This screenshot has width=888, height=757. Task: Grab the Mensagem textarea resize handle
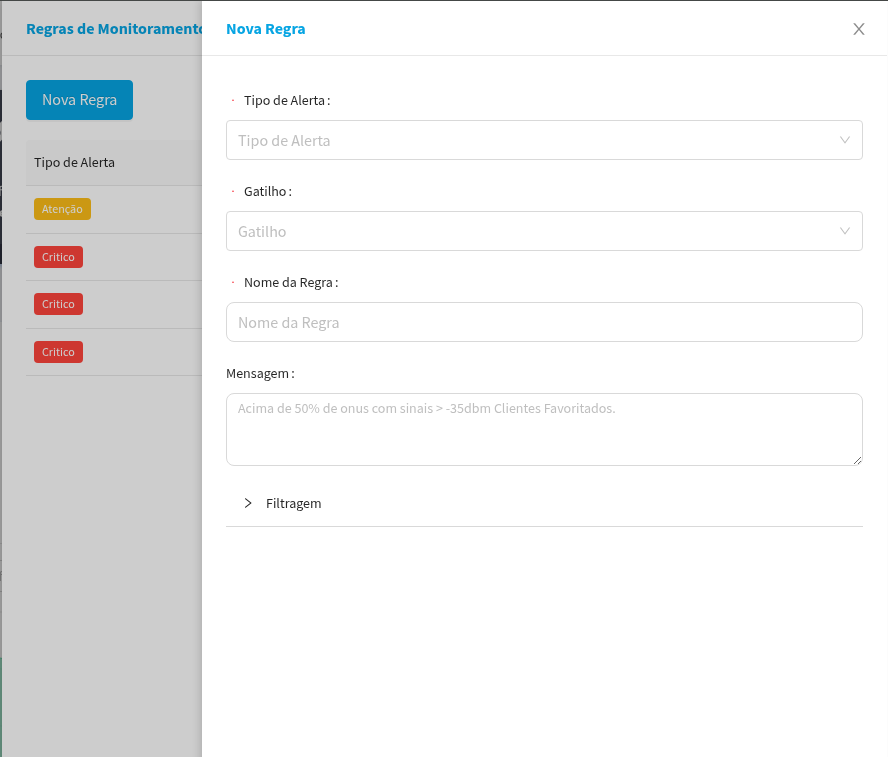pyautogui.click(x=857, y=460)
